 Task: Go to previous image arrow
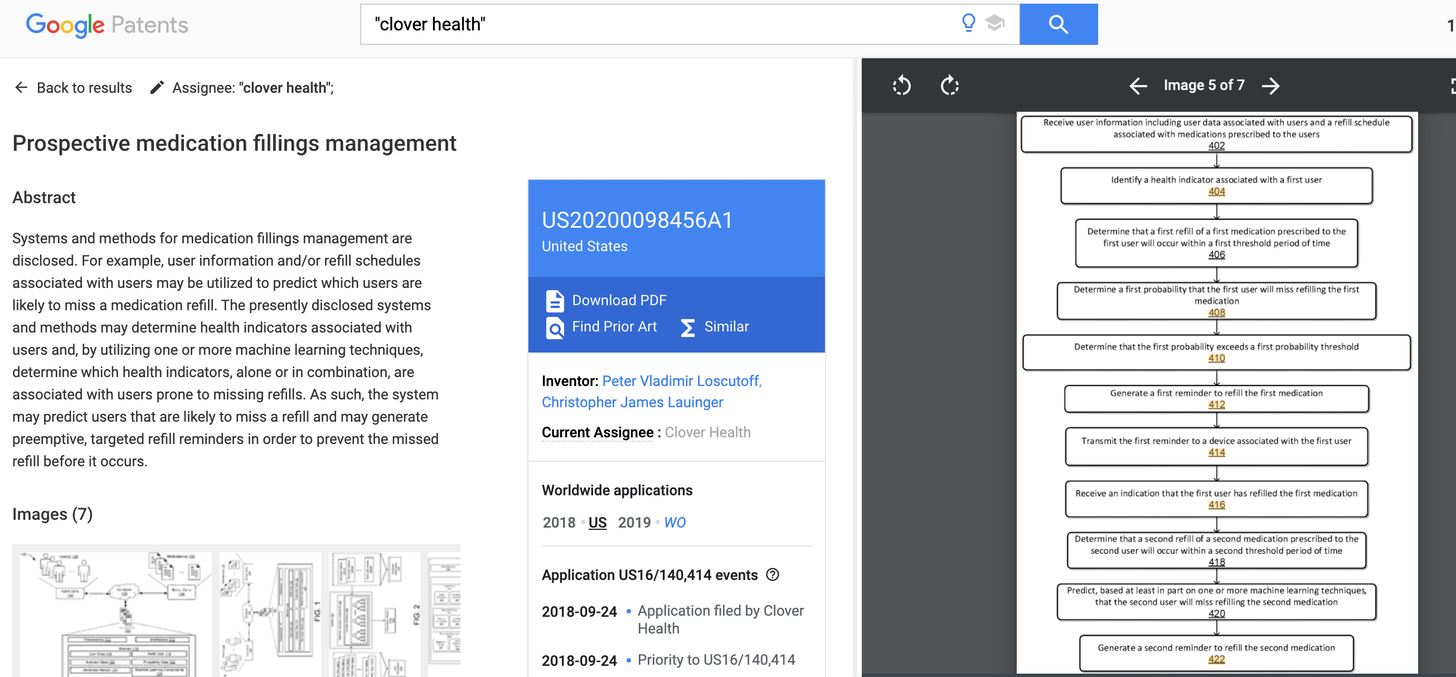[1138, 86]
